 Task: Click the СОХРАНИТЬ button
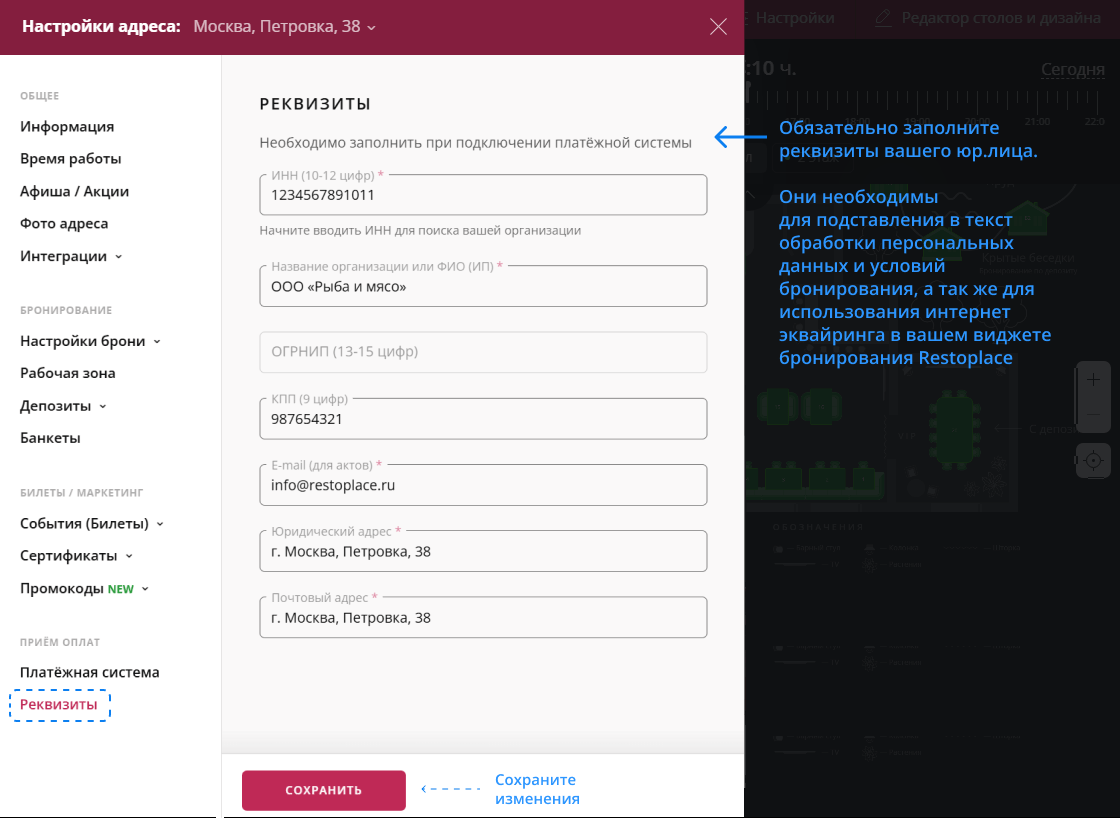coord(323,790)
